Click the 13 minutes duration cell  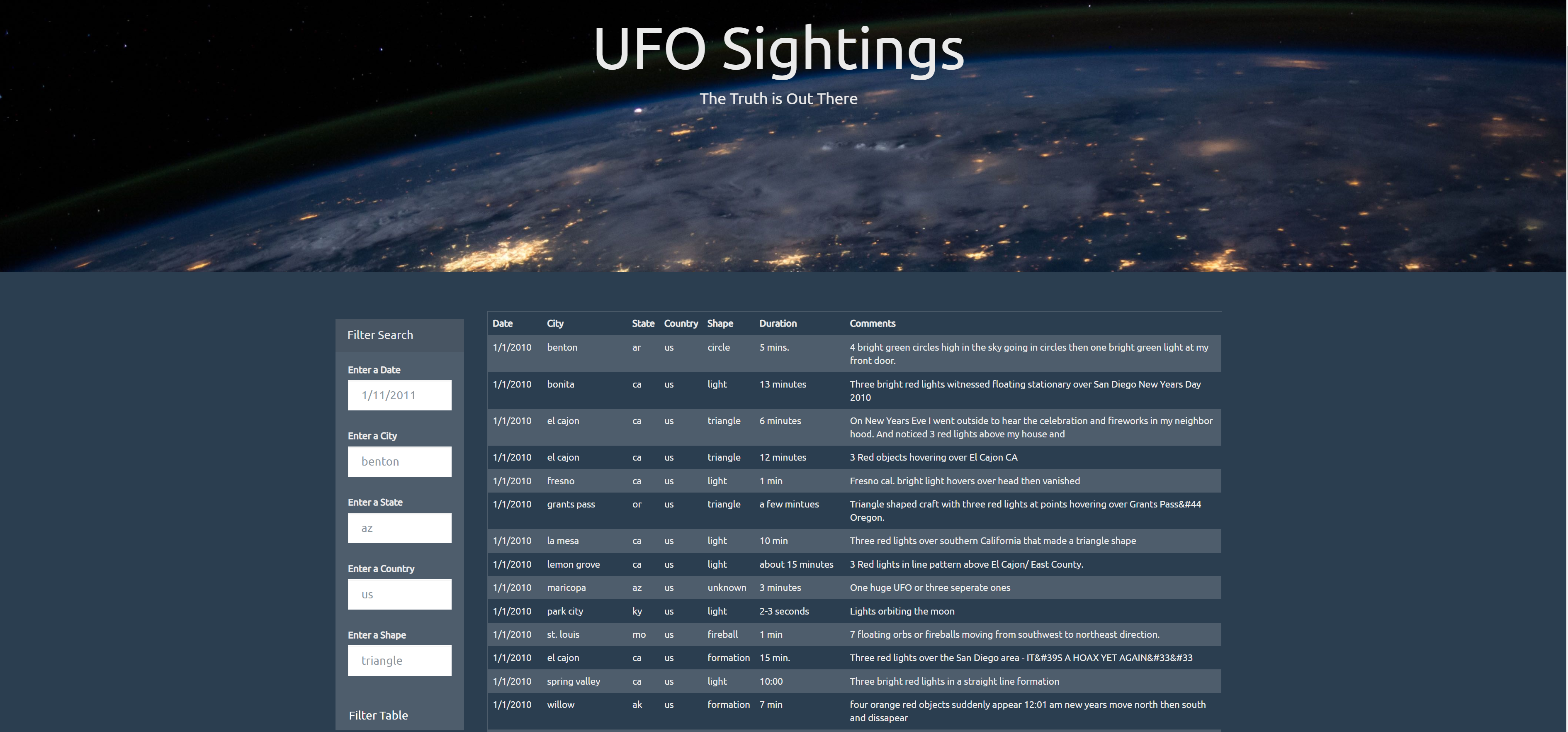[x=783, y=384]
